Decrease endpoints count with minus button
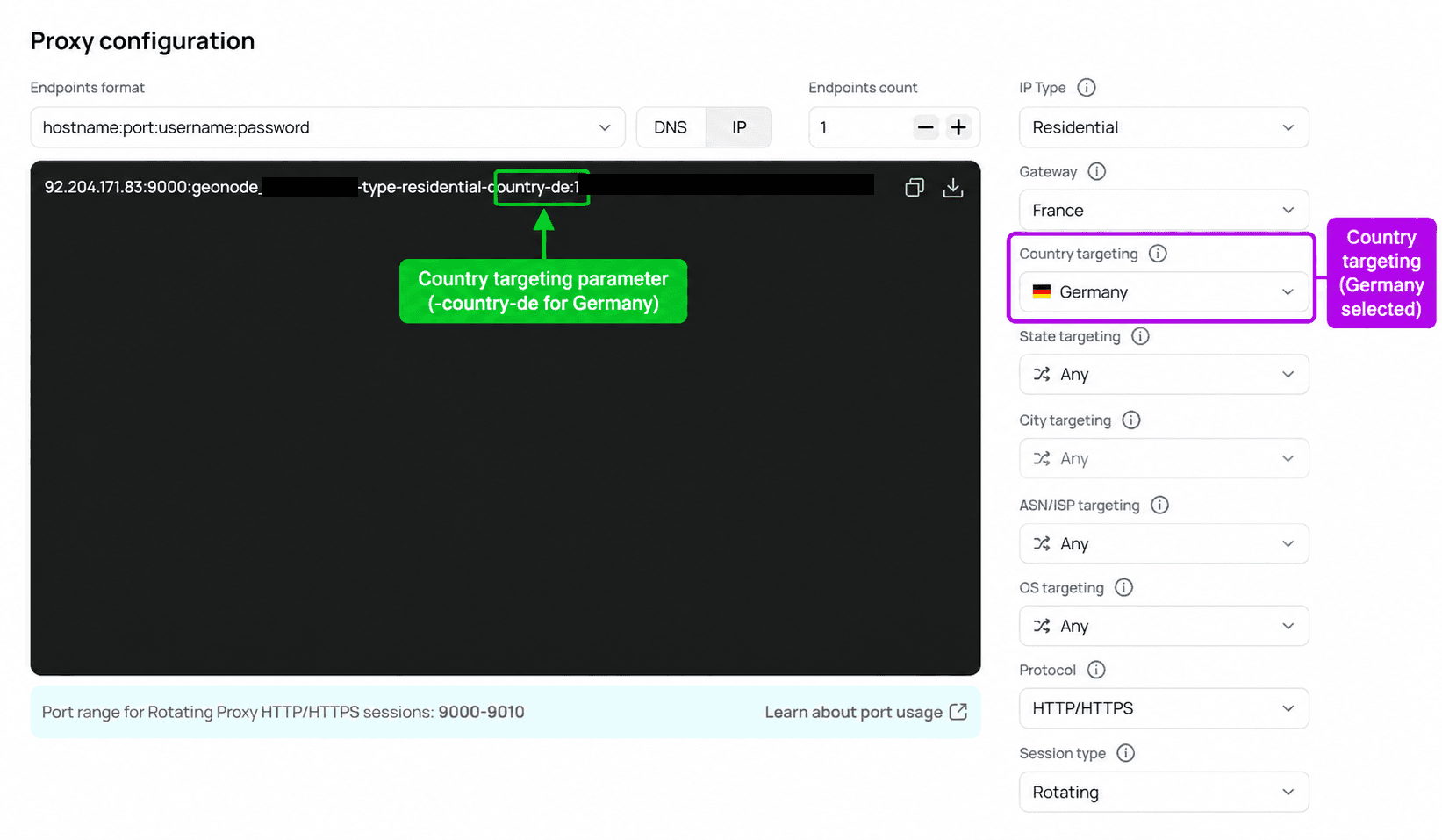The image size is (1442, 840). [925, 127]
